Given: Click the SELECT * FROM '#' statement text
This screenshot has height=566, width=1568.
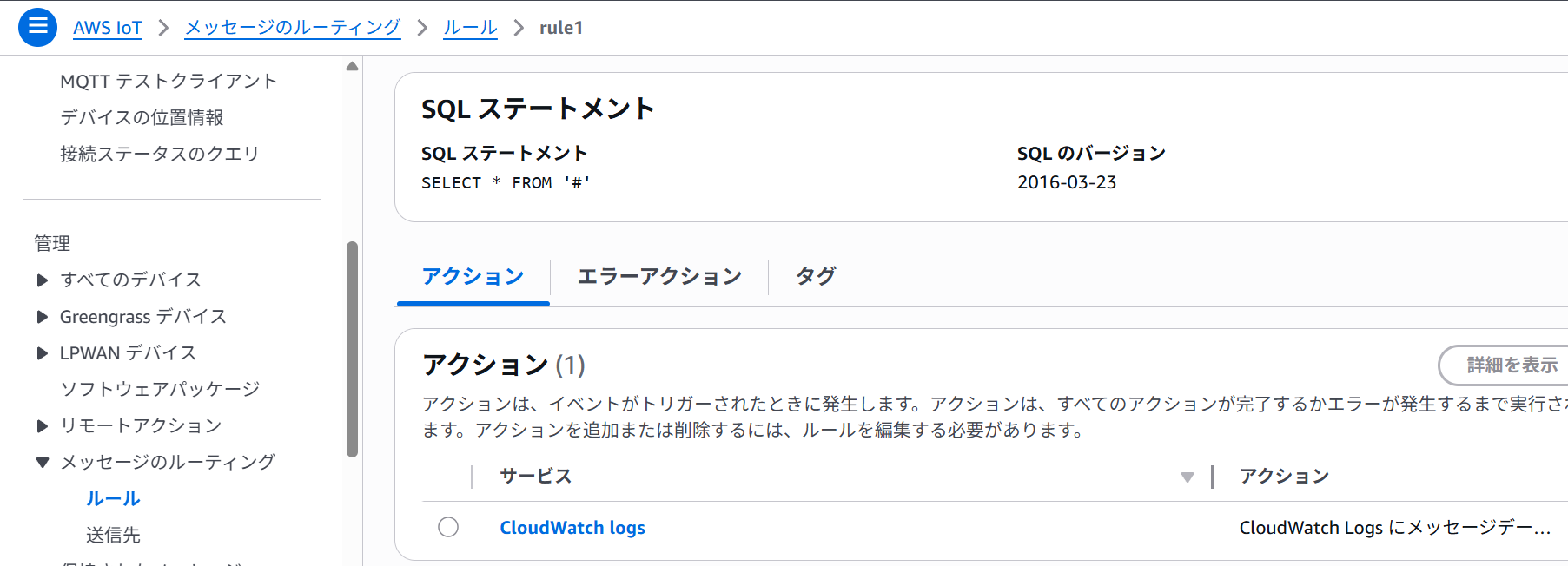Looking at the screenshot, I should (x=506, y=183).
